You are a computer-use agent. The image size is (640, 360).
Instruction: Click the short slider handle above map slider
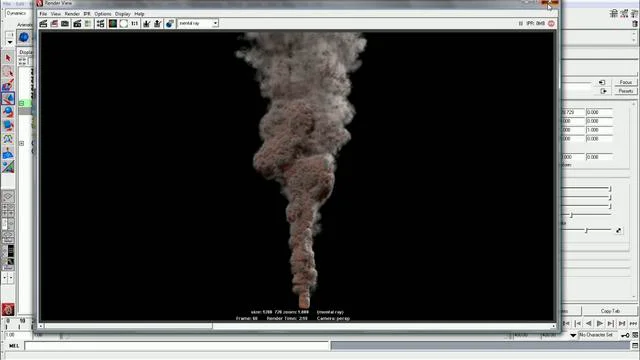[x=571, y=215]
